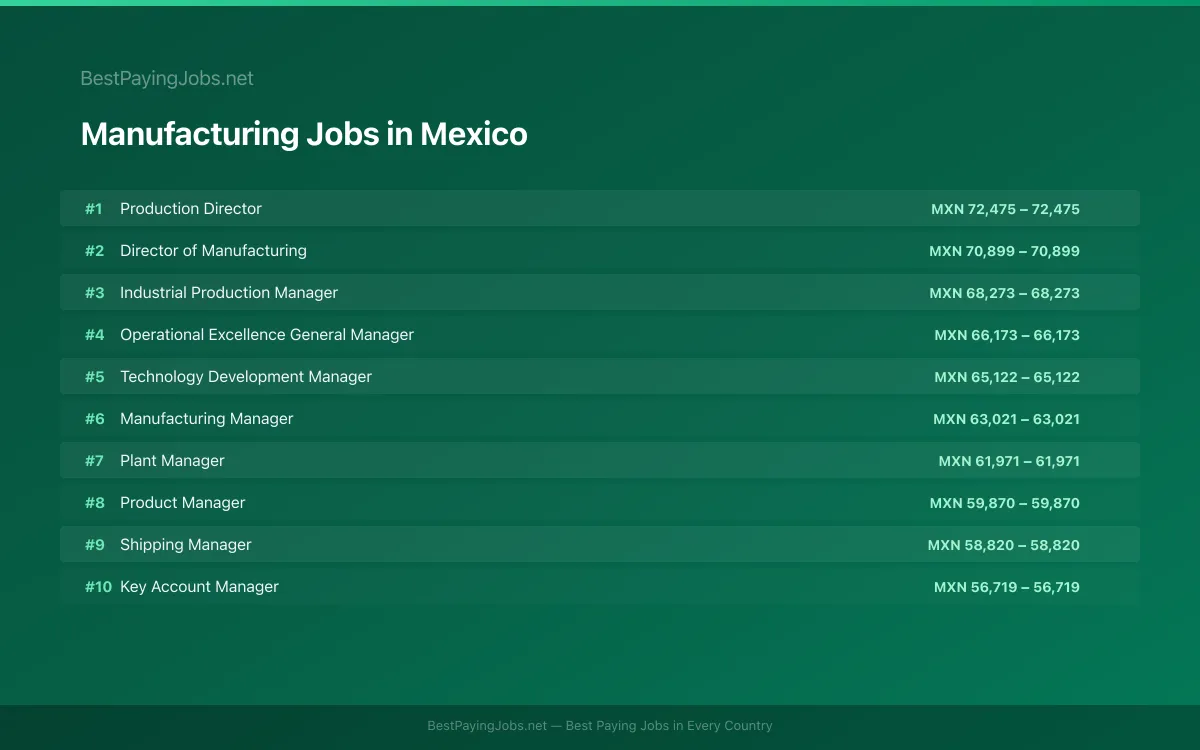Click footer text Best Paying Jobs in Every Country
The width and height of the screenshot is (1200, 750).
click(669, 726)
